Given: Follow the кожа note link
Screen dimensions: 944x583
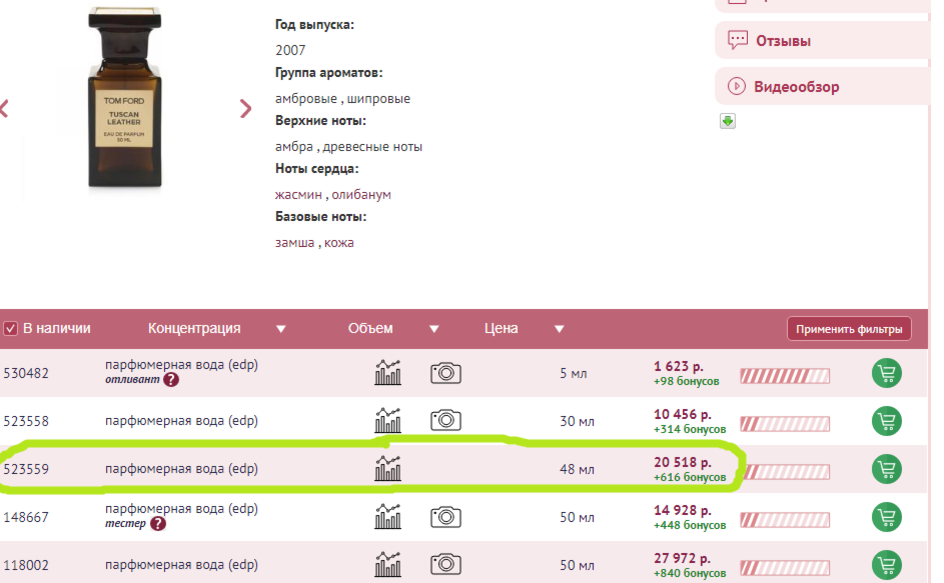Looking at the screenshot, I should pyautogui.click(x=339, y=243).
